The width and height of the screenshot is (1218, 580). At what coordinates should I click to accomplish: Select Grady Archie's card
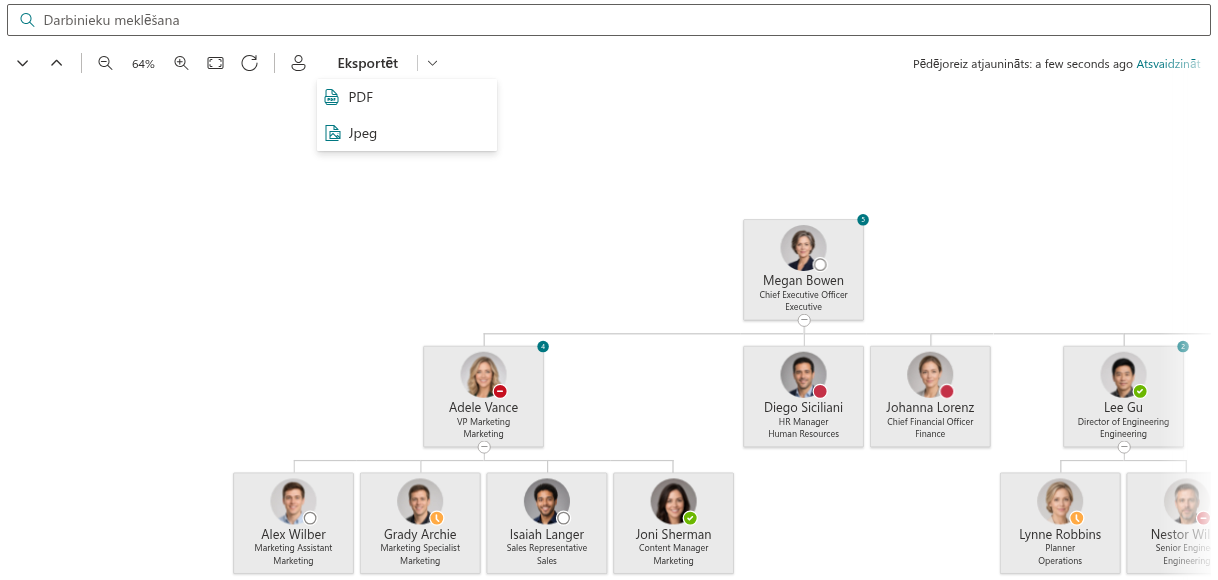point(420,523)
